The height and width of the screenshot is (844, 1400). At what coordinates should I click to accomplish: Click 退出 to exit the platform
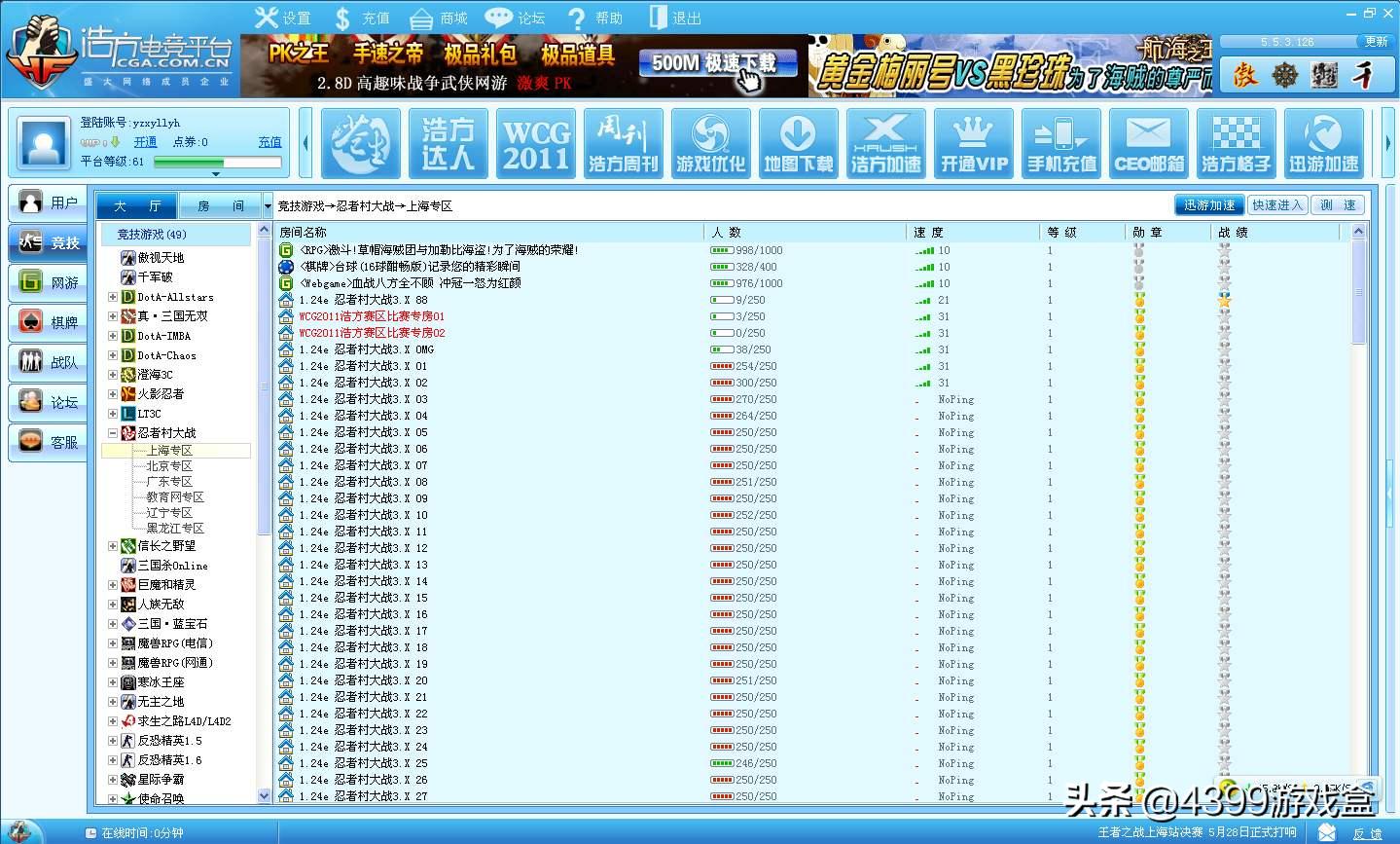674,18
